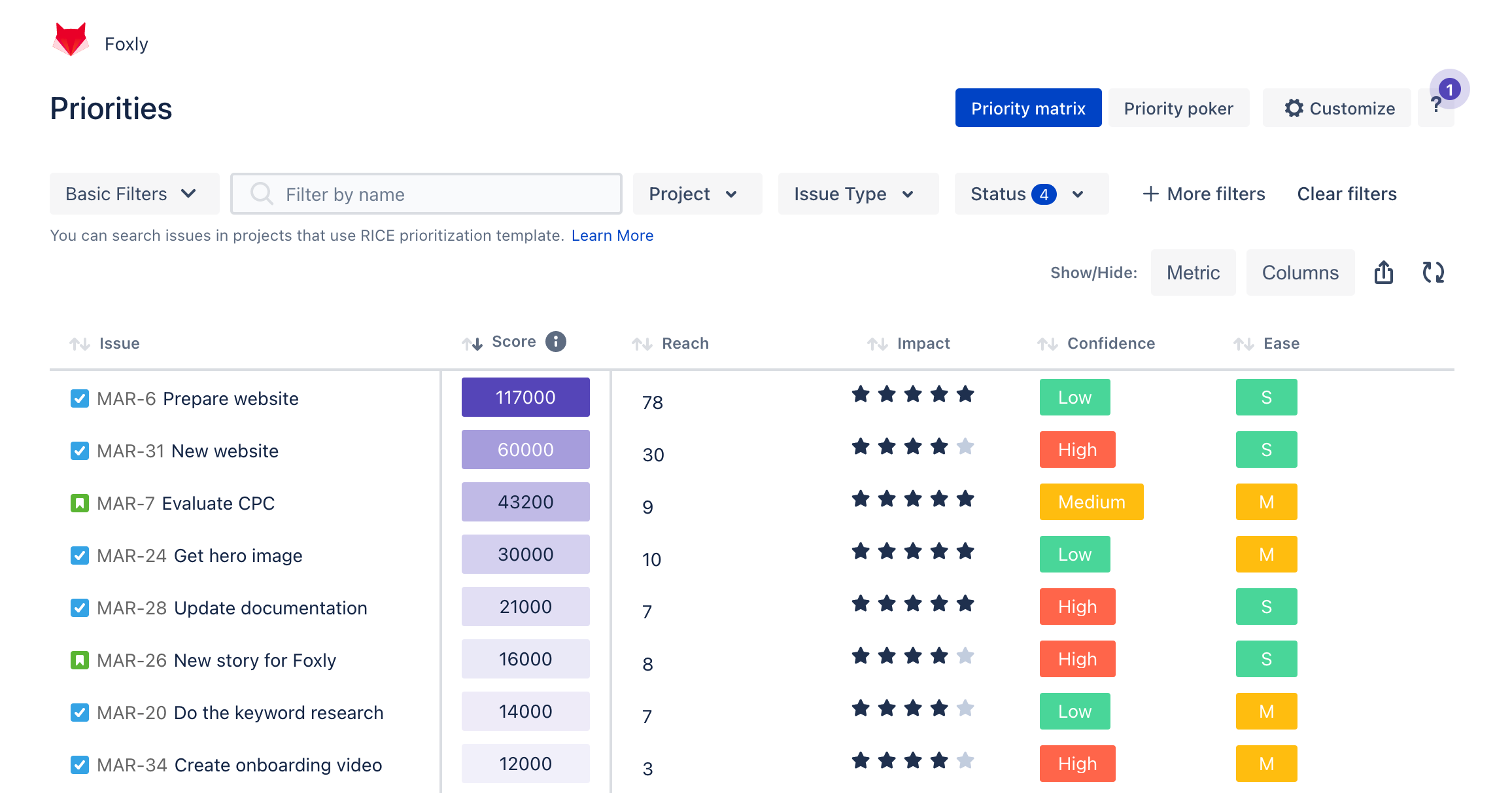Open Columns show/hide menu
1512x793 pixels.
[1301, 272]
